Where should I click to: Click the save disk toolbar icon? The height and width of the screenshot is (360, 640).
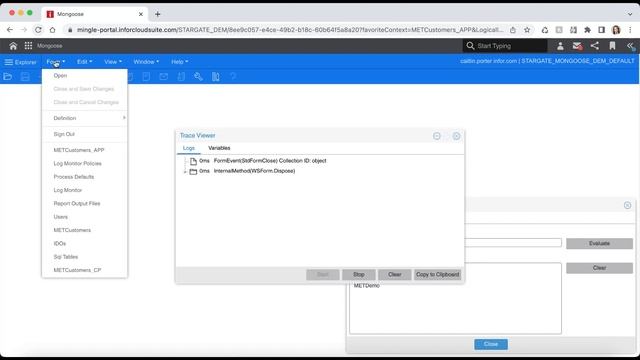point(25,76)
